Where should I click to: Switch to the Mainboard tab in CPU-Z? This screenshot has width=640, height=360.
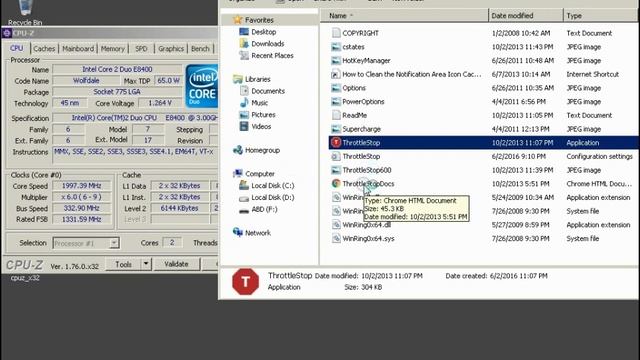pyautogui.click(x=78, y=49)
